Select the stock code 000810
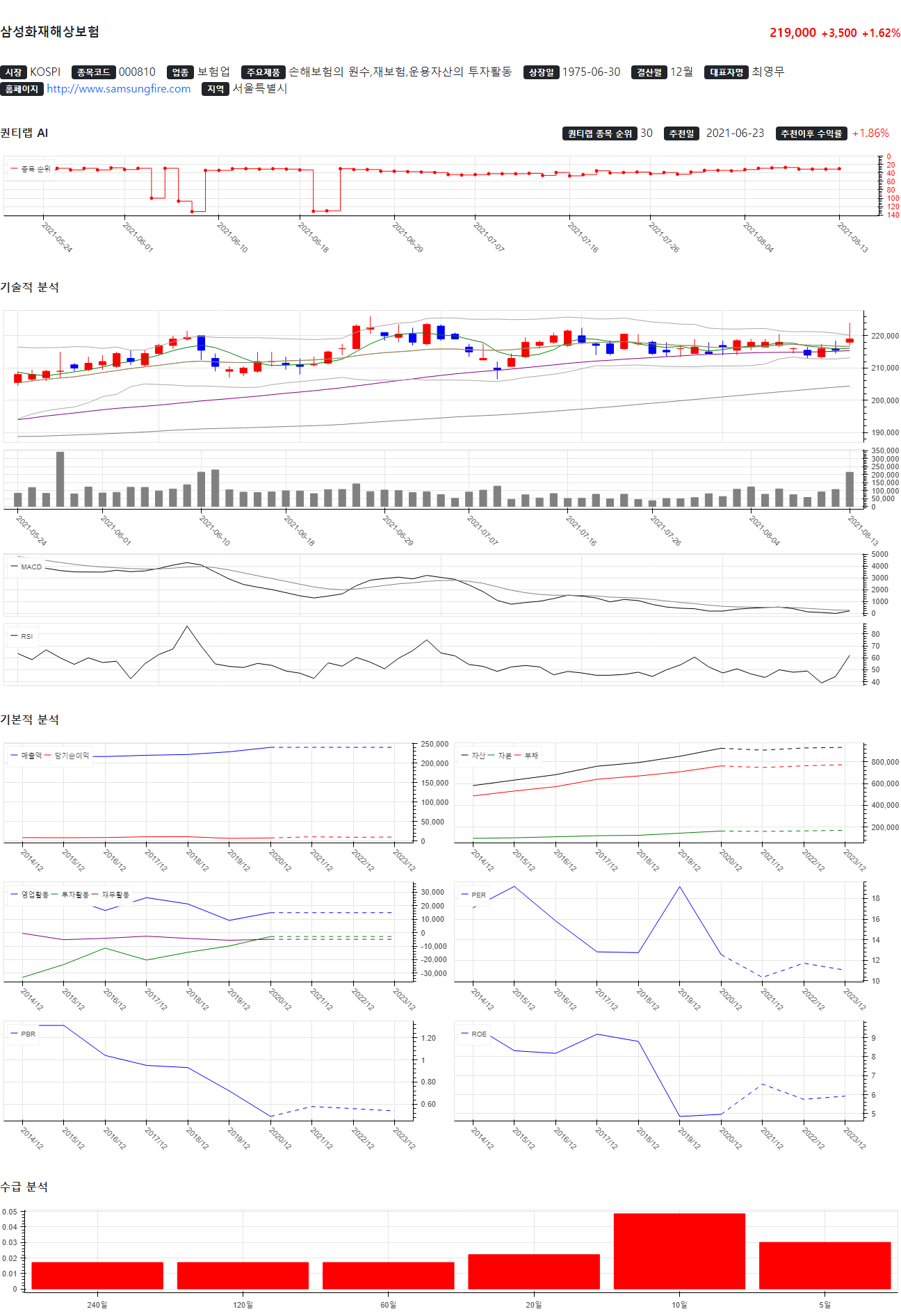 [137, 72]
